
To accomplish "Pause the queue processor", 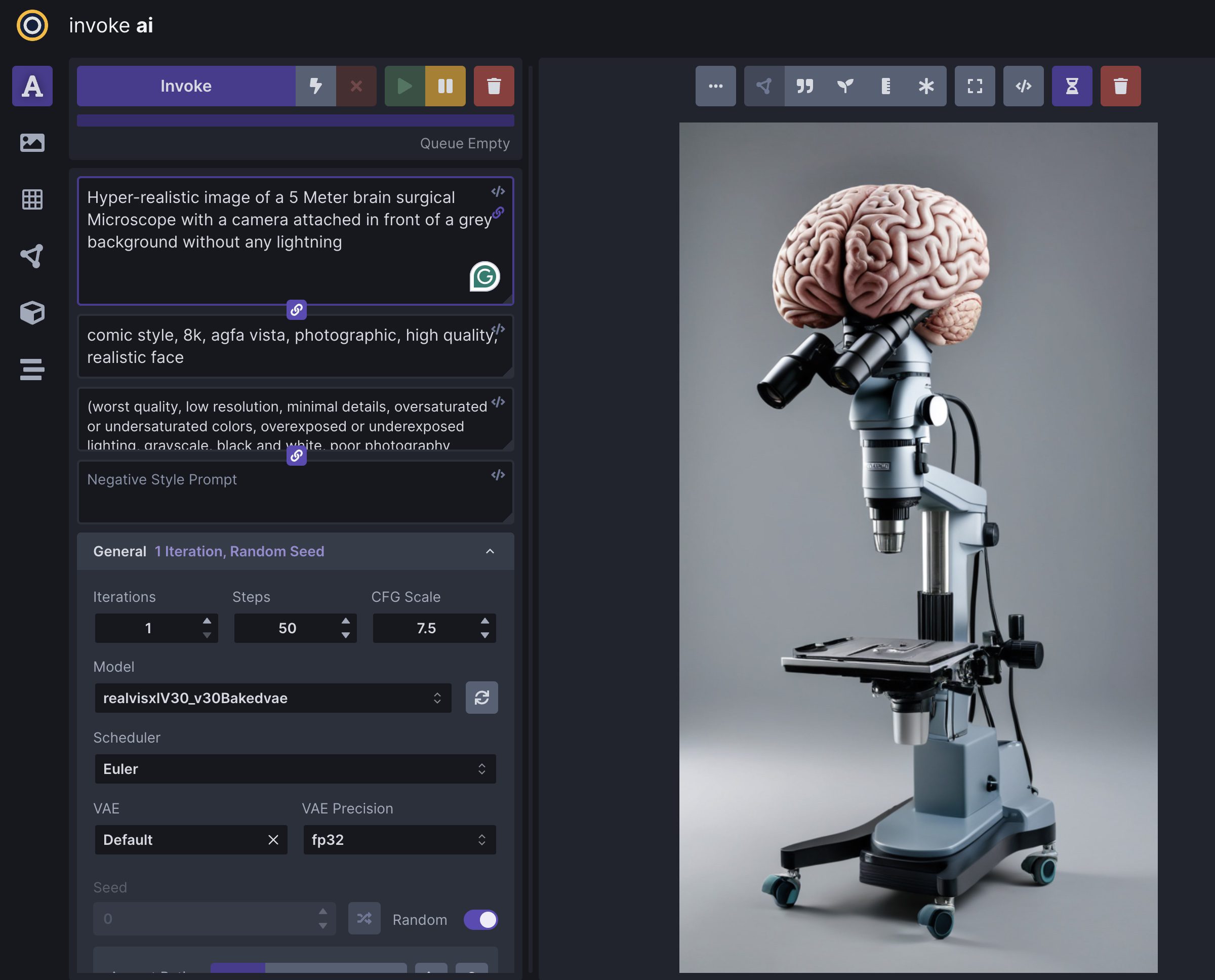I will pyautogui.click(x=445, y=86).
